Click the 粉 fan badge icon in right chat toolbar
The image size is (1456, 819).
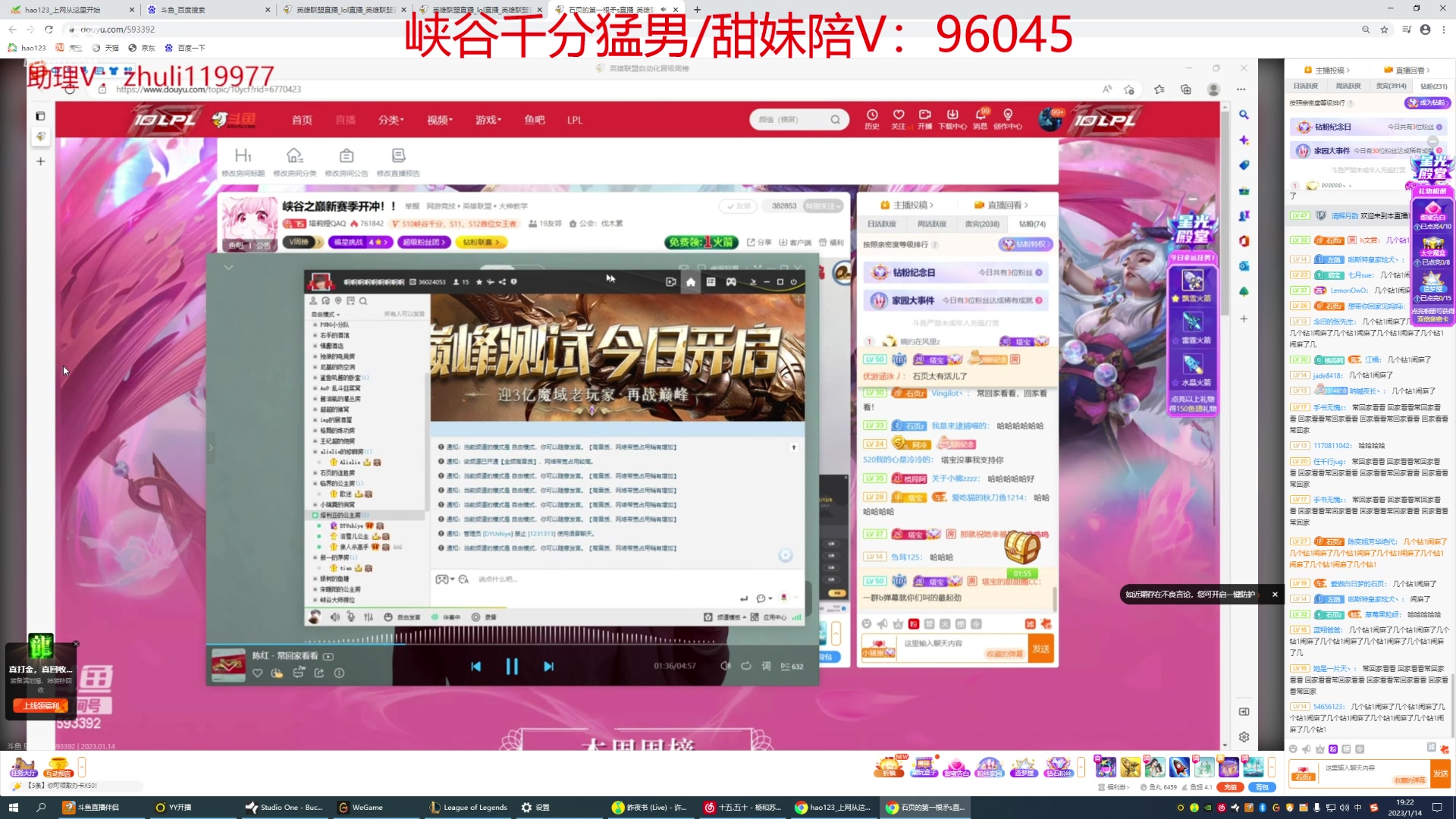(x=1333, y=748)
